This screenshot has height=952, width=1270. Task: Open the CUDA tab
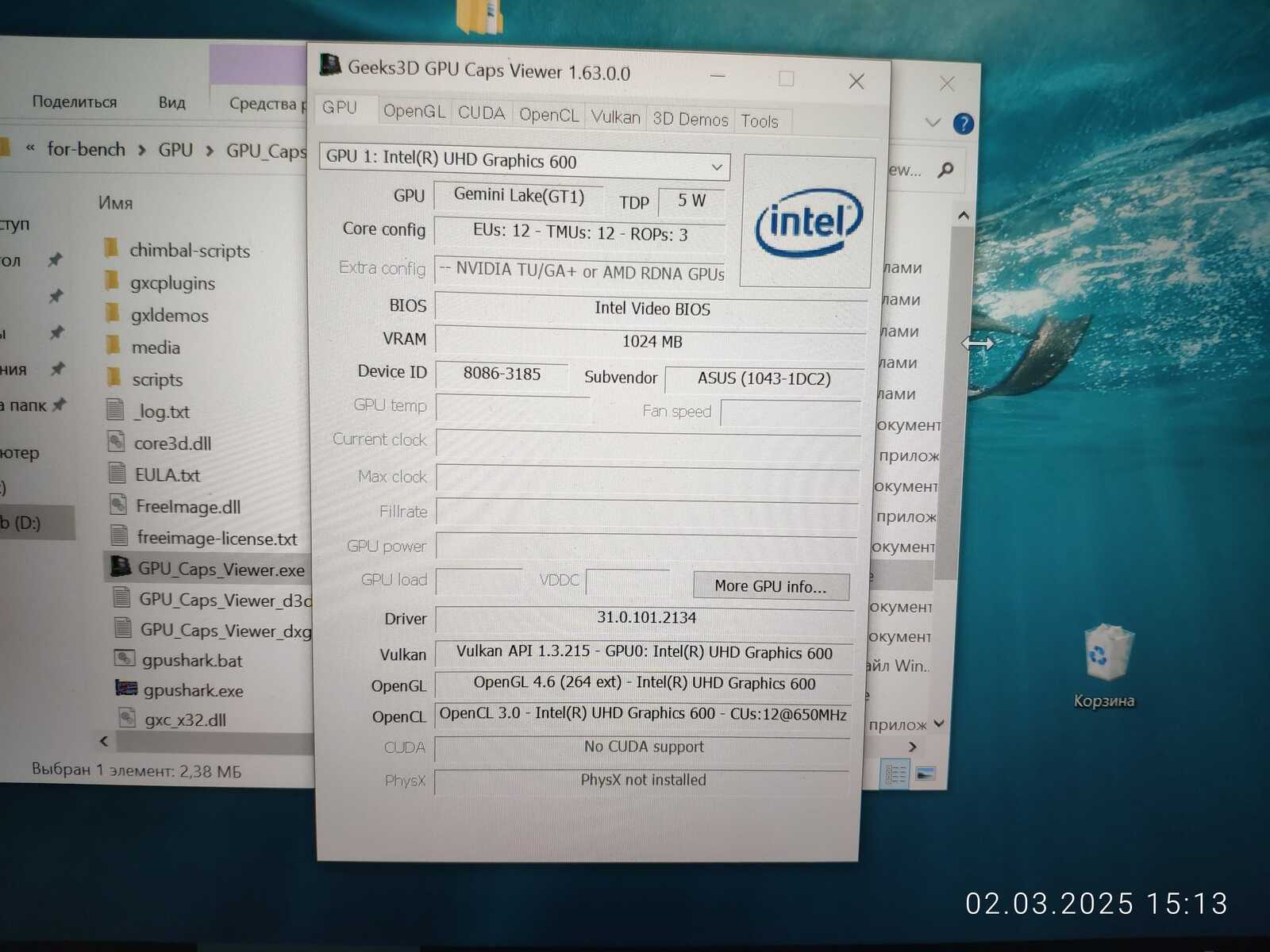481,113
